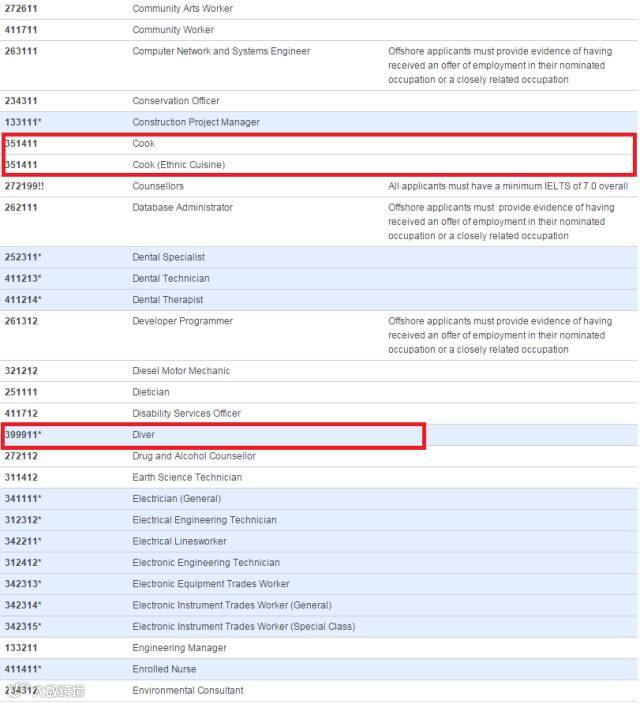Screen dimensions: 640x704
Task: Select the Community Arts Worker occupation
Action: (x=182, y=9)
